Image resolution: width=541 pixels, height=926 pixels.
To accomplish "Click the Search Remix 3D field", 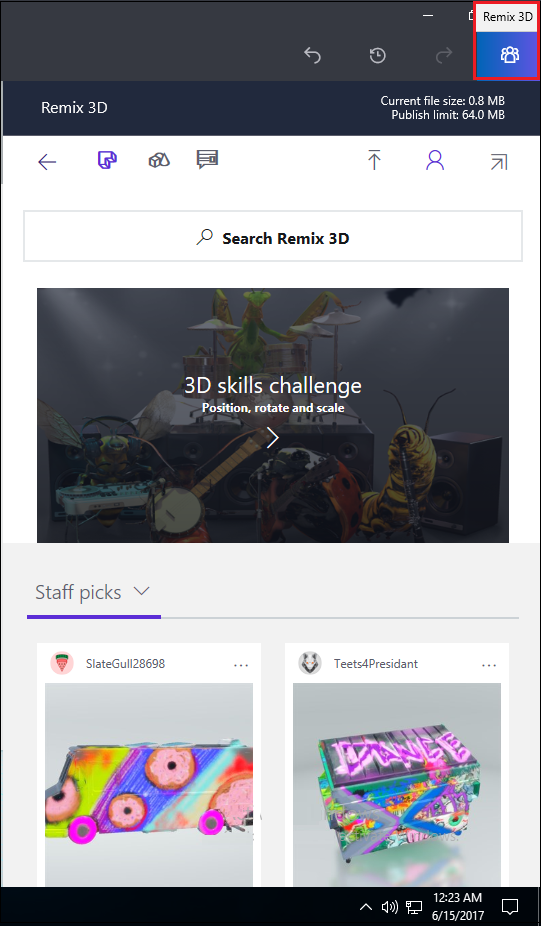I will coord(273,236).
